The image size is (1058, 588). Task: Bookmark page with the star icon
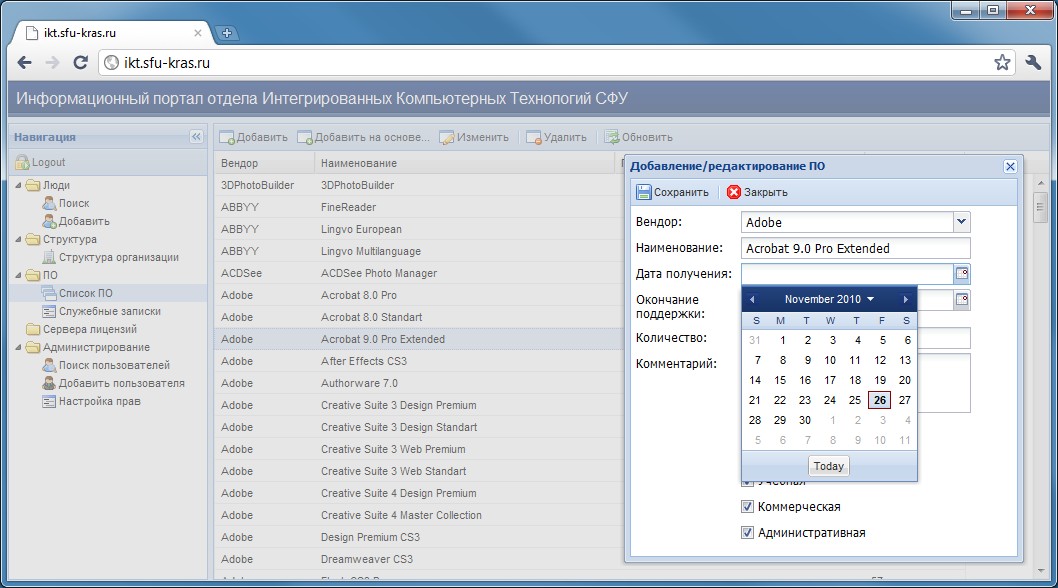coord(1002,63)
